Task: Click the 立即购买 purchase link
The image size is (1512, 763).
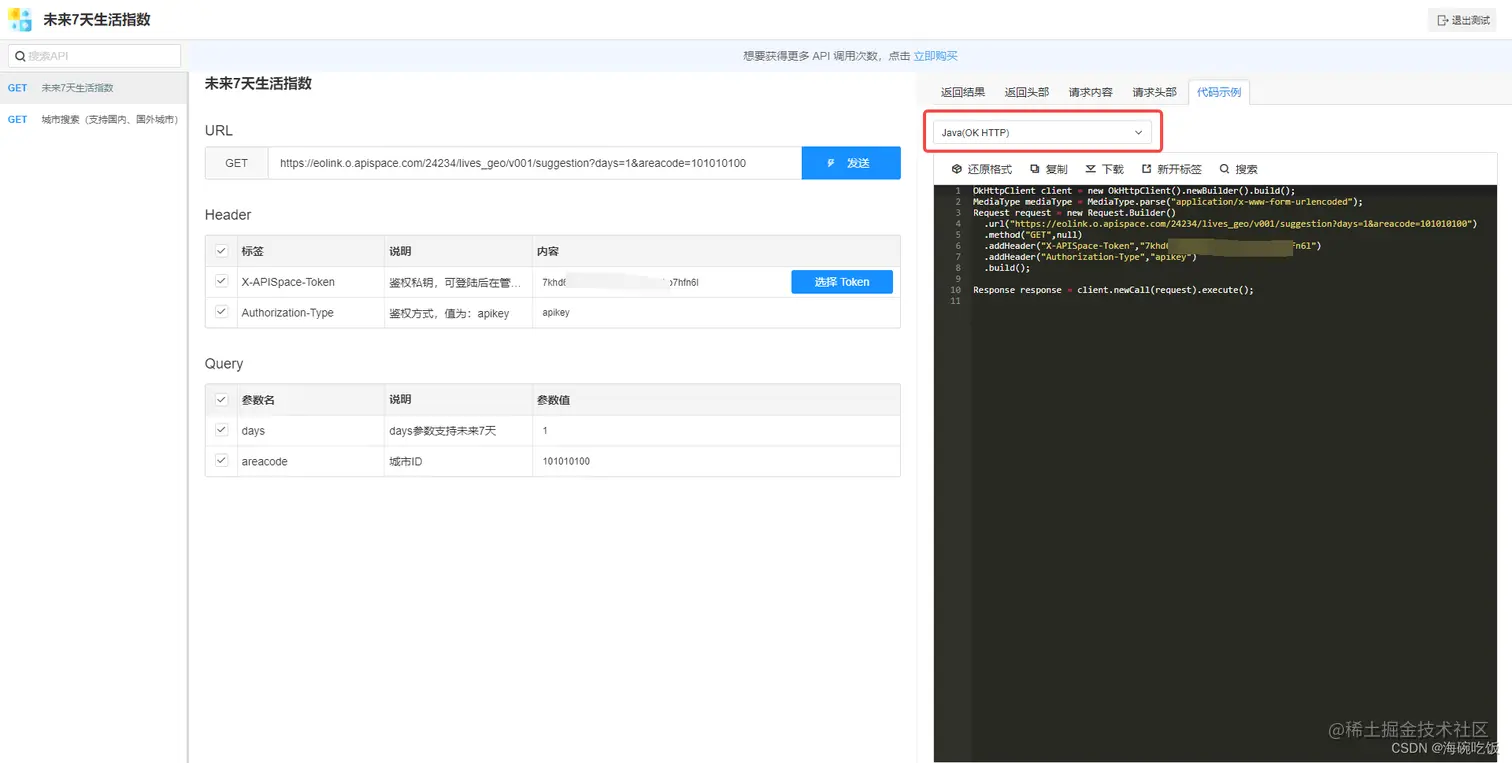Action: (x=934, y=55)
